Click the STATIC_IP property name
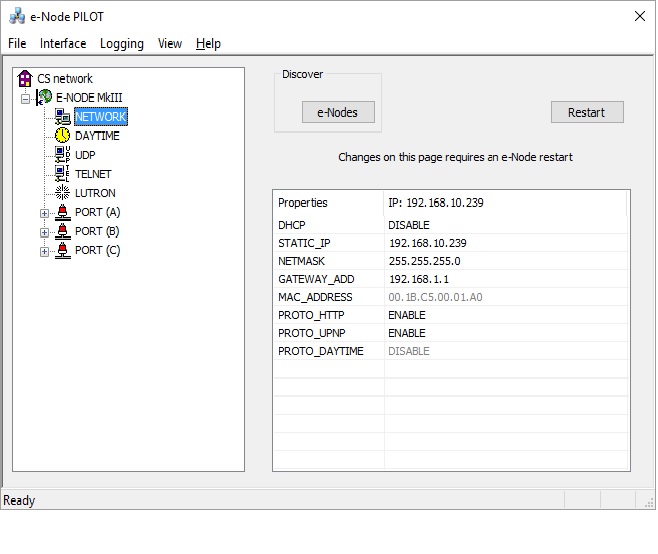The width and height of the screenshot is (658, 554). point(304,243)
